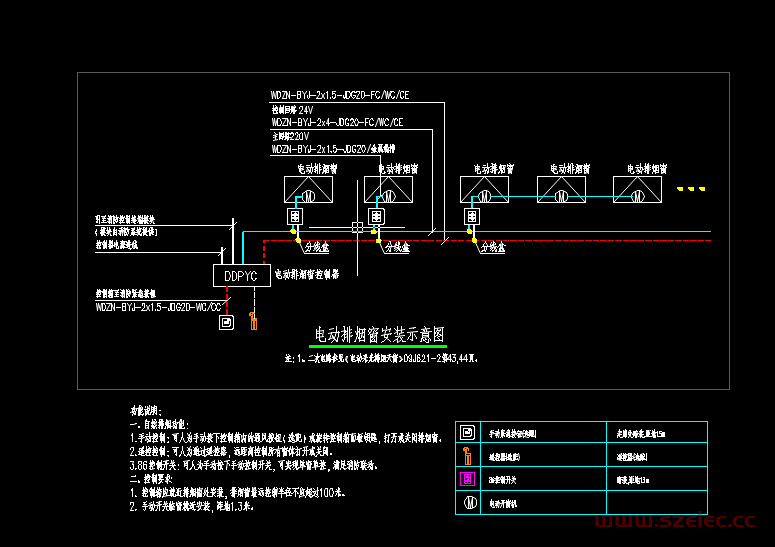
Task: Click the green underline beneath the drawing title
Action: point(378,346)
